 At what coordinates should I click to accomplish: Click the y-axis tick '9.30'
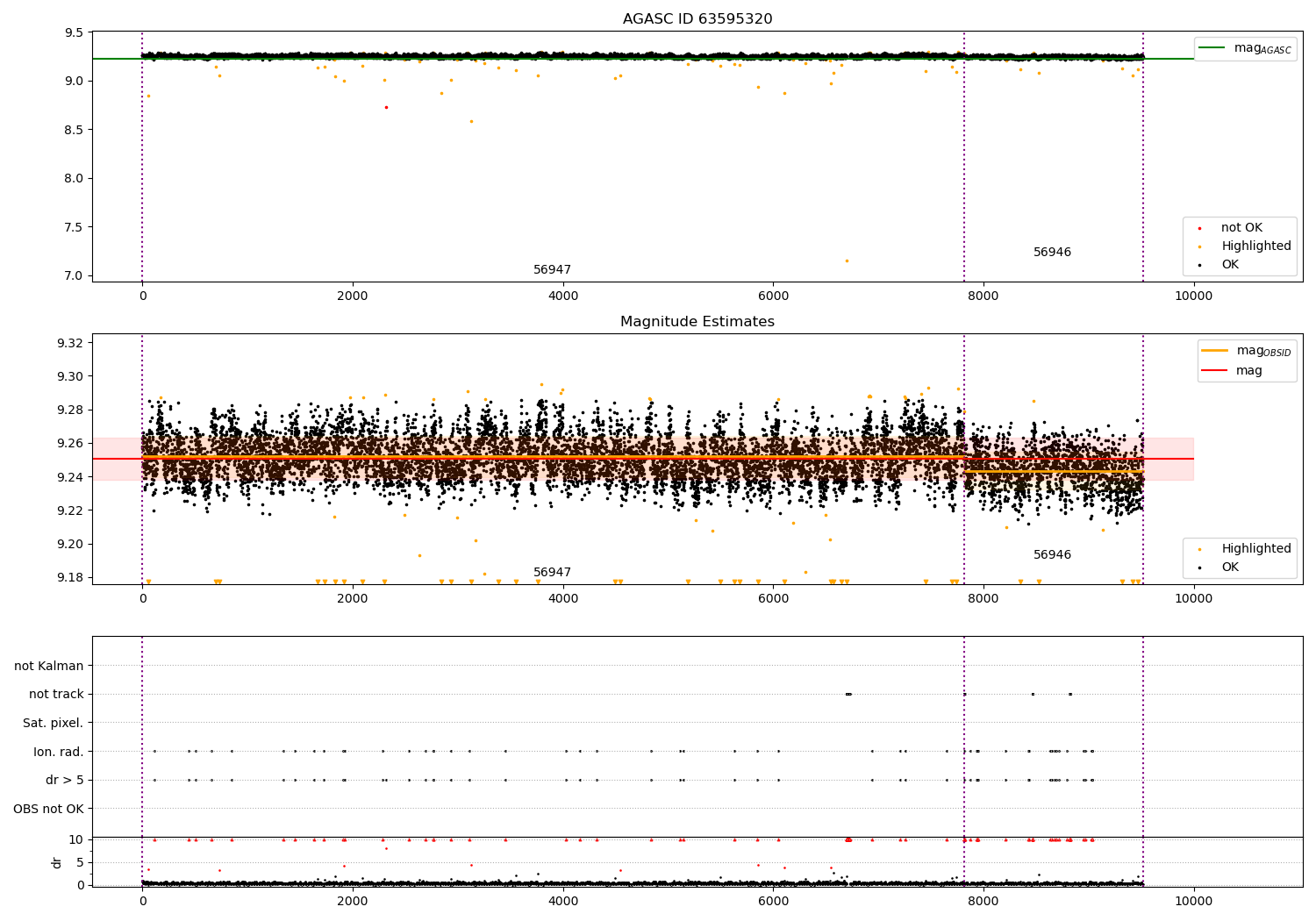(x=71, y=377)
